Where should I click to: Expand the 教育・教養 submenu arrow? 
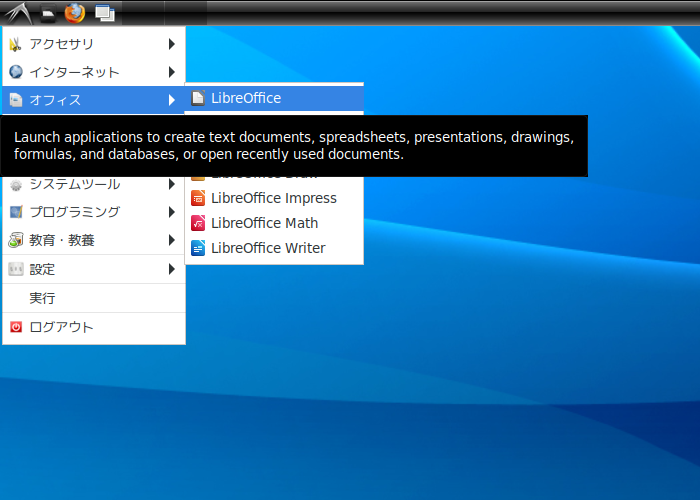click(172, 240)
